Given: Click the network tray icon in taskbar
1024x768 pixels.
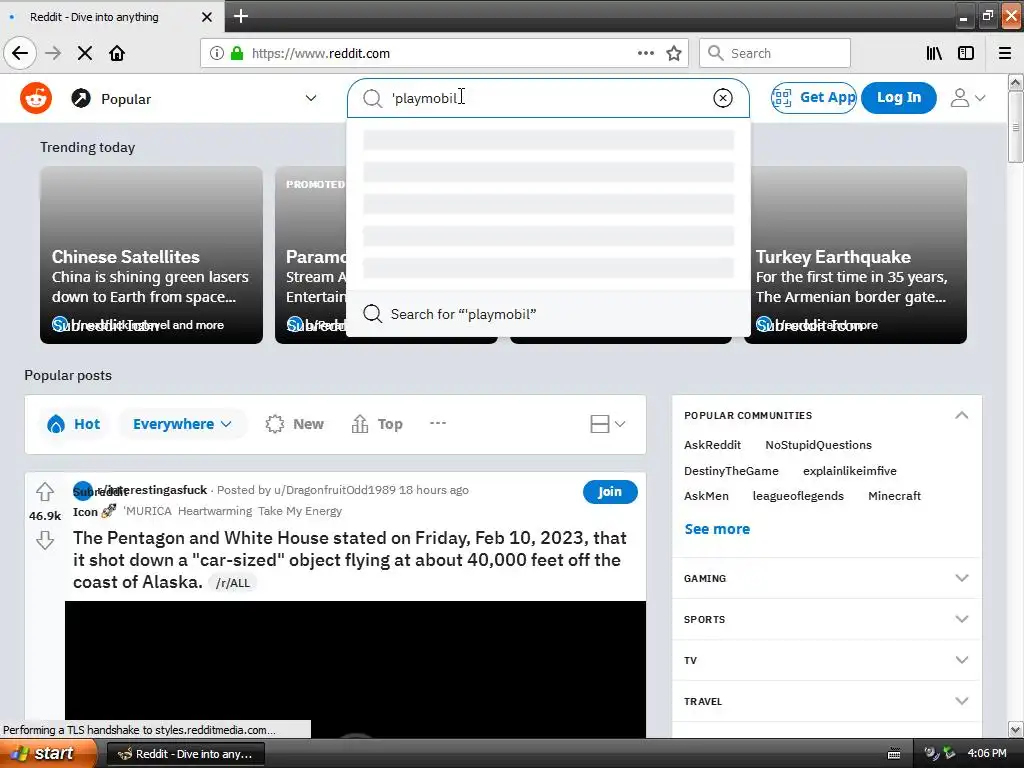Looking at the screenshot, I should (949, 754).
